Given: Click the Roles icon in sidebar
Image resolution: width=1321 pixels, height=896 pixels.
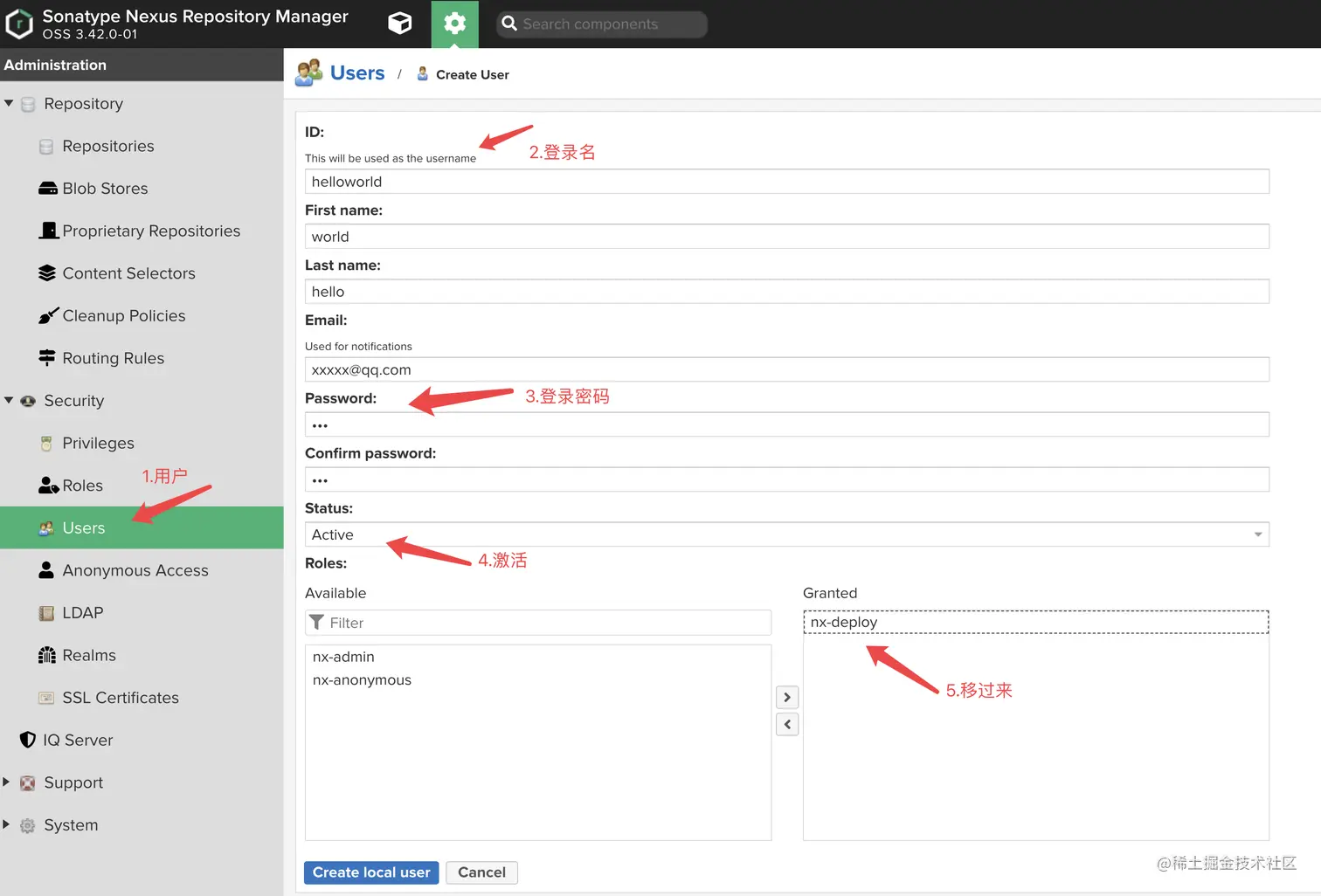Looking at the screenshot, I should pyautogui.click(x=49, y=486).
